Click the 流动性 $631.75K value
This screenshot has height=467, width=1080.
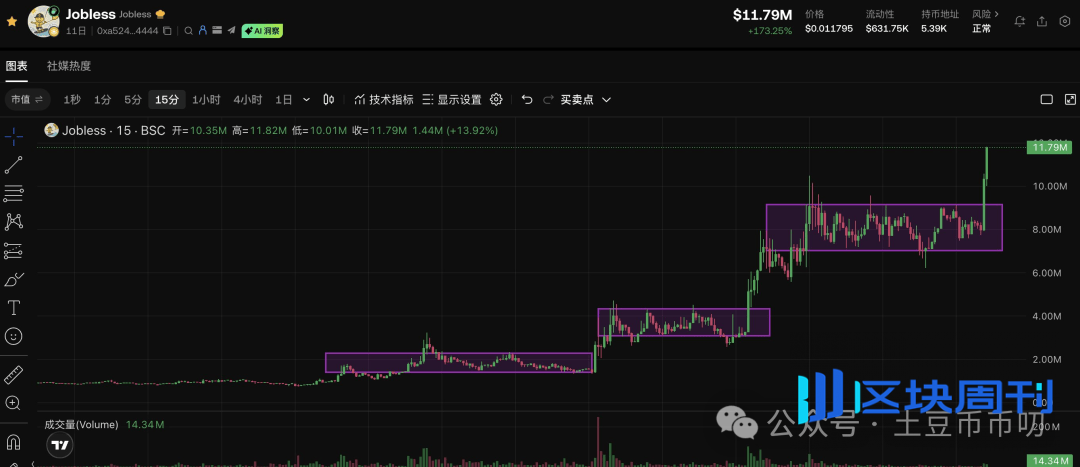tap(887, 29)
